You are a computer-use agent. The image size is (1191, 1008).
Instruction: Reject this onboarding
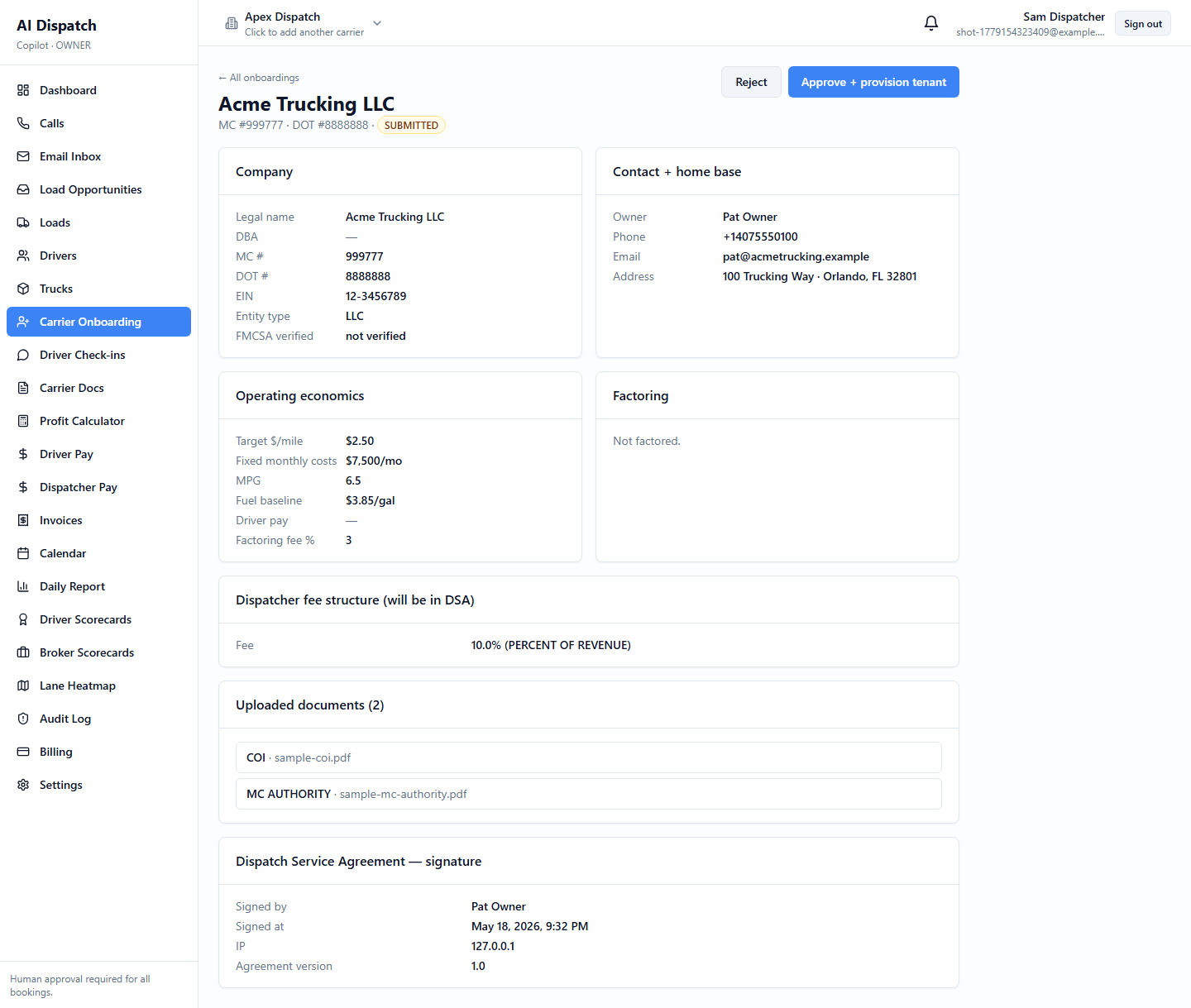click(x=751, y=82)
